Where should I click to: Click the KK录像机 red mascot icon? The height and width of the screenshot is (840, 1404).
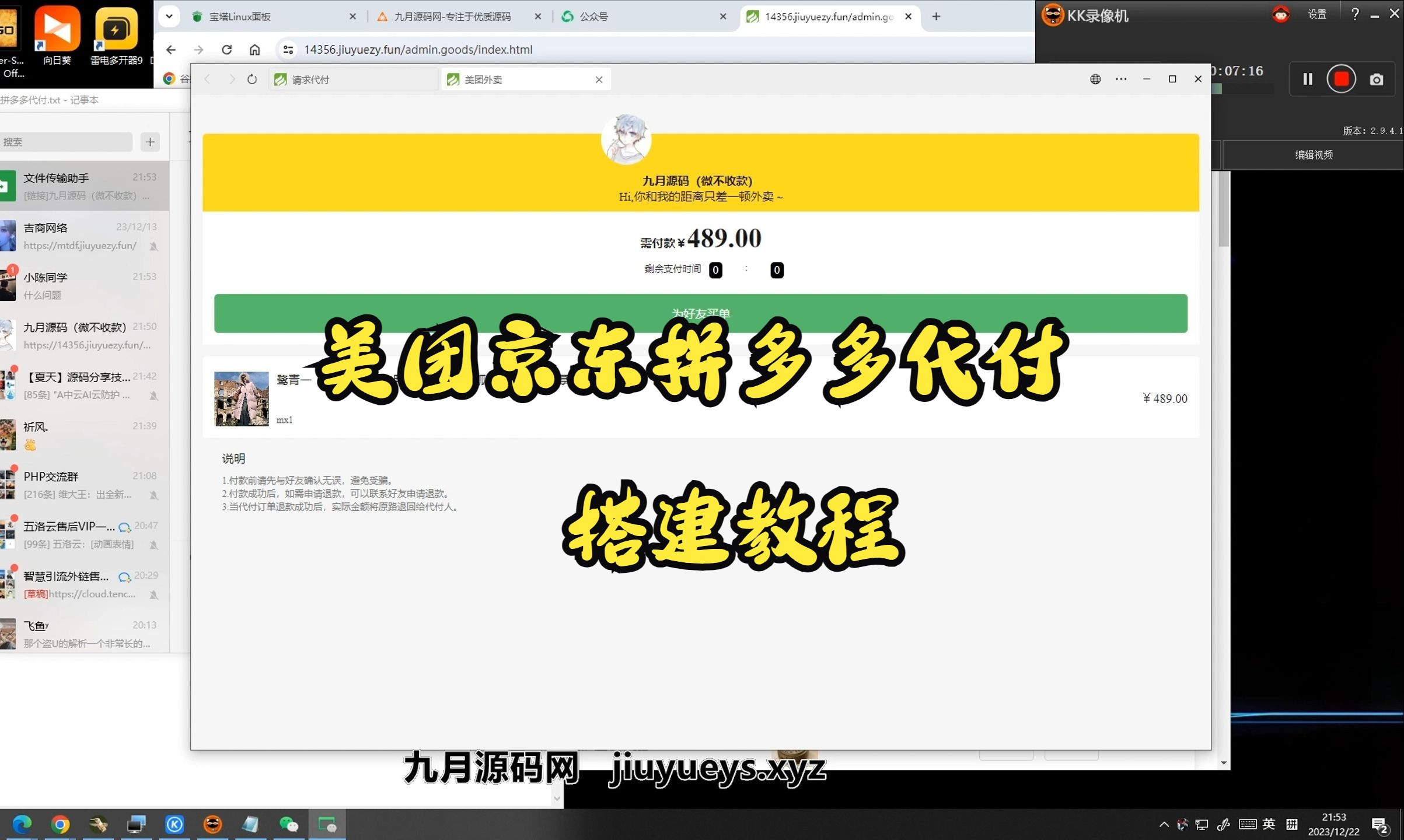pos(1281,14)
